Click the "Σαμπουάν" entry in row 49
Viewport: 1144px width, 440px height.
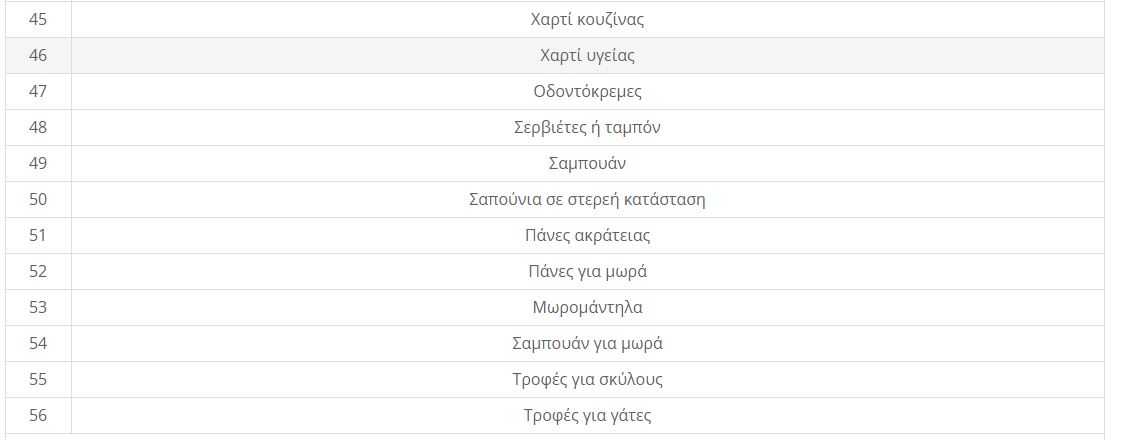587,164
